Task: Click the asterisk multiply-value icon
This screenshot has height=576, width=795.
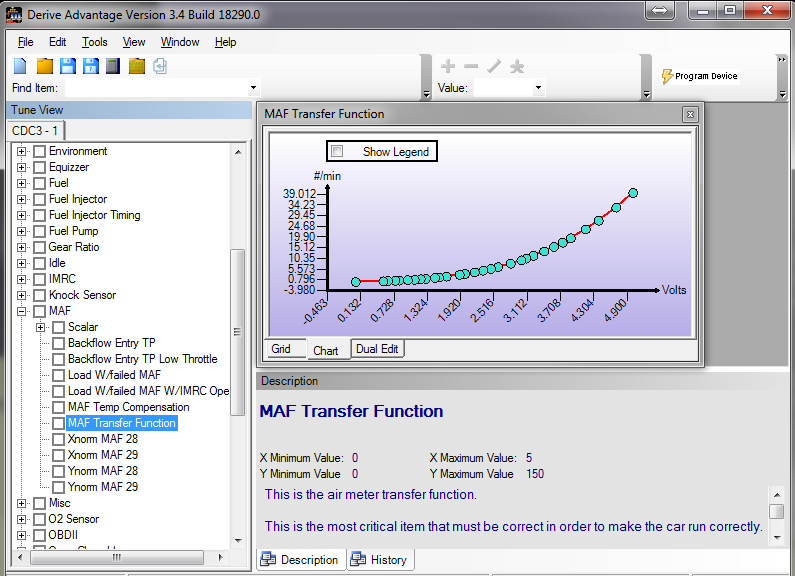Action: 517,66
